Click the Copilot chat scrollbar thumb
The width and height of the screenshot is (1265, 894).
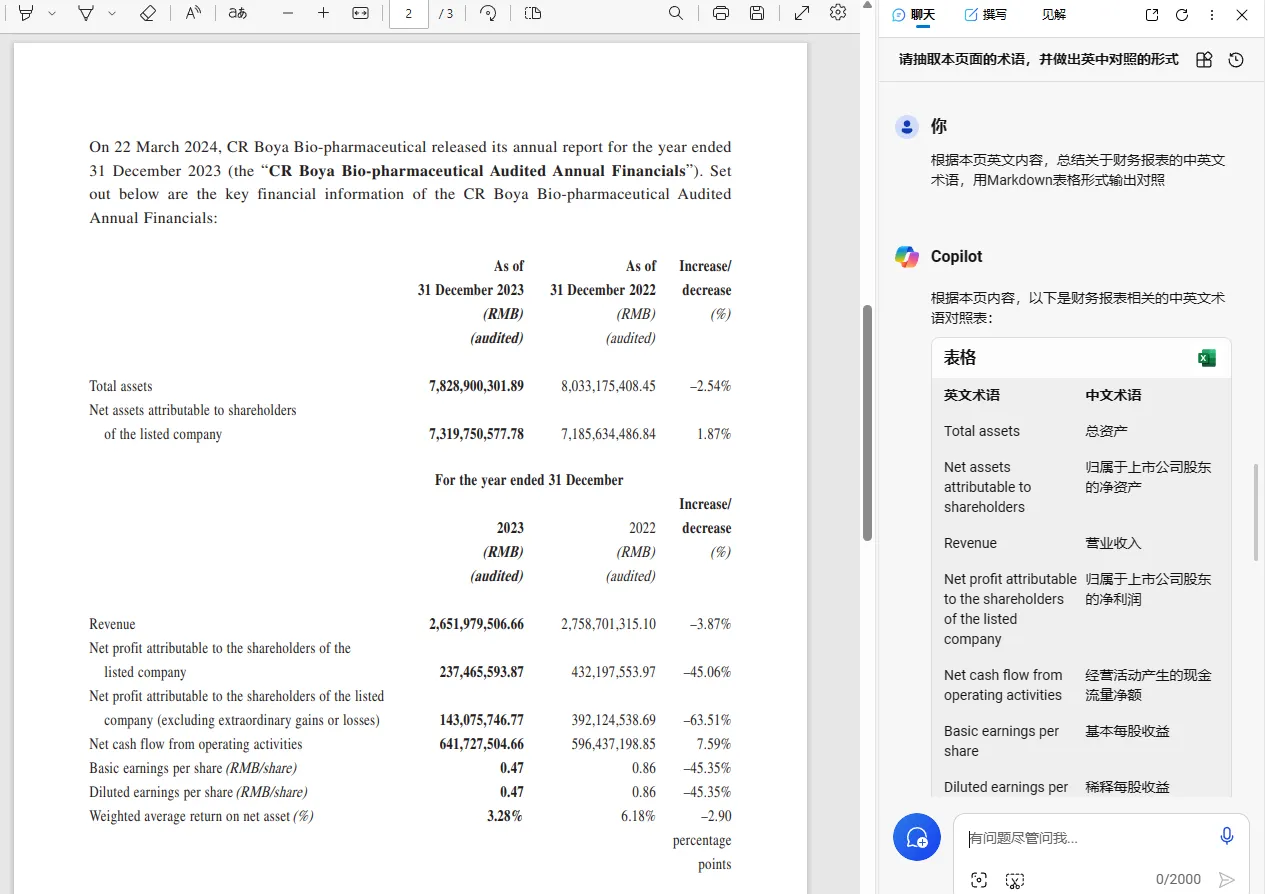click(1258, 512)
